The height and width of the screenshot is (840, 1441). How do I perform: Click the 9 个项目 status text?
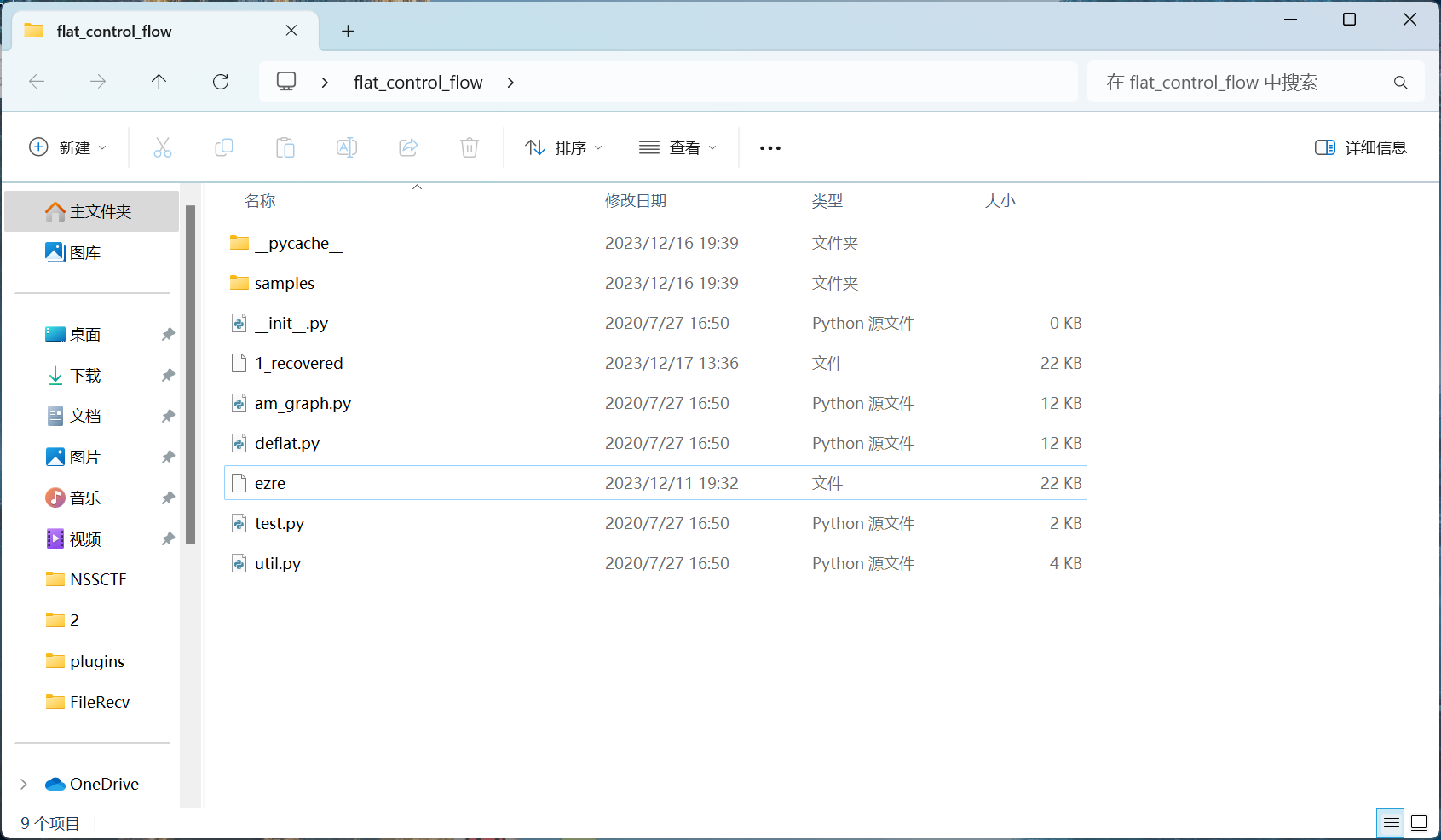coord(50,824)
